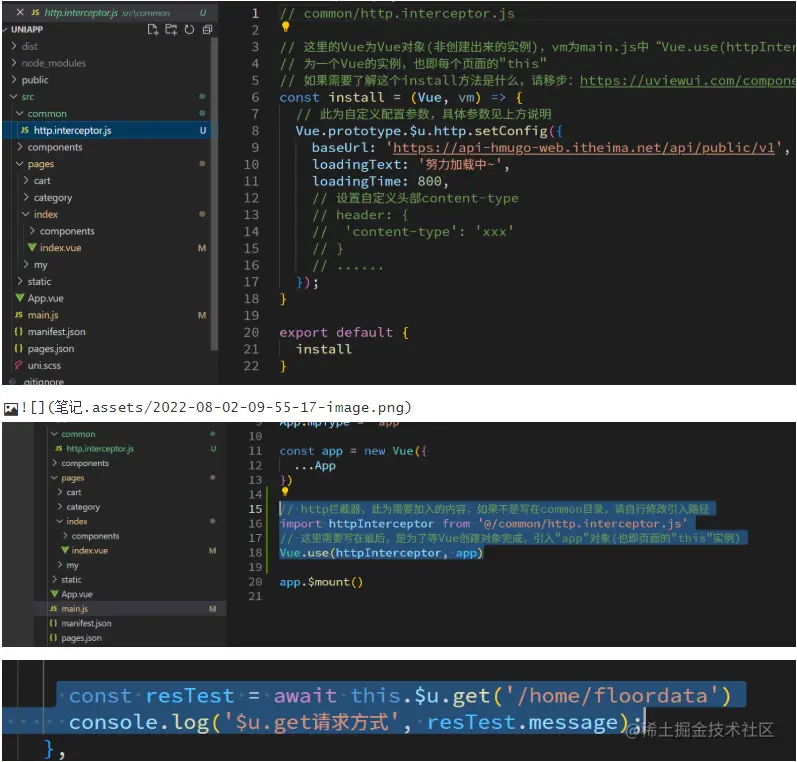Click the import httpInterceptor line in main.js
The image size is (797, 762).
(x=483, y=523)
